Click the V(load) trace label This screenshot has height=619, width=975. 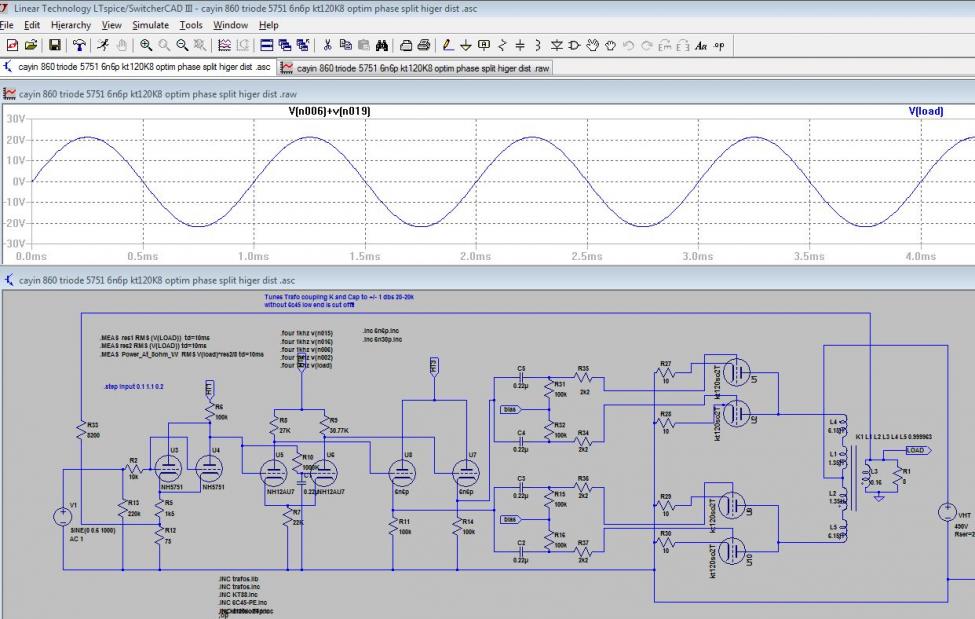[926, 111]
